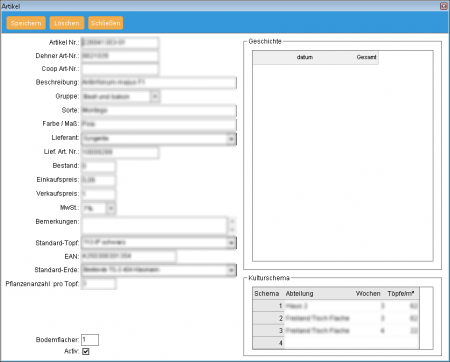Edit the Beschreibung text field
Image resolution: width=450 pixels, height=362 pixels.
(x=159, y=82)
